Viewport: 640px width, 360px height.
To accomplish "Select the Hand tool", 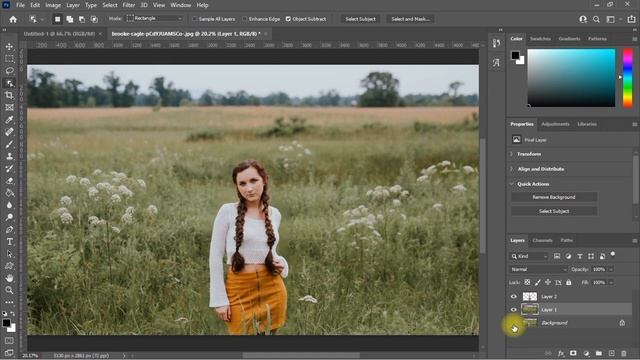I will 9,278.
